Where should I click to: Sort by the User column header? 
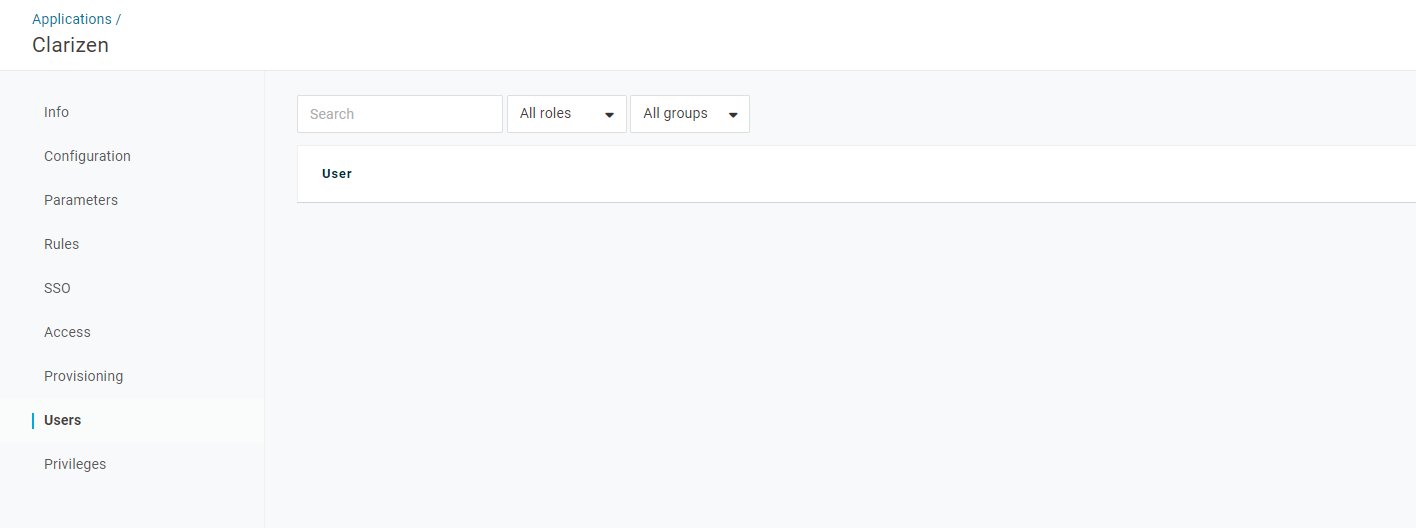click(x=337, y=174)
